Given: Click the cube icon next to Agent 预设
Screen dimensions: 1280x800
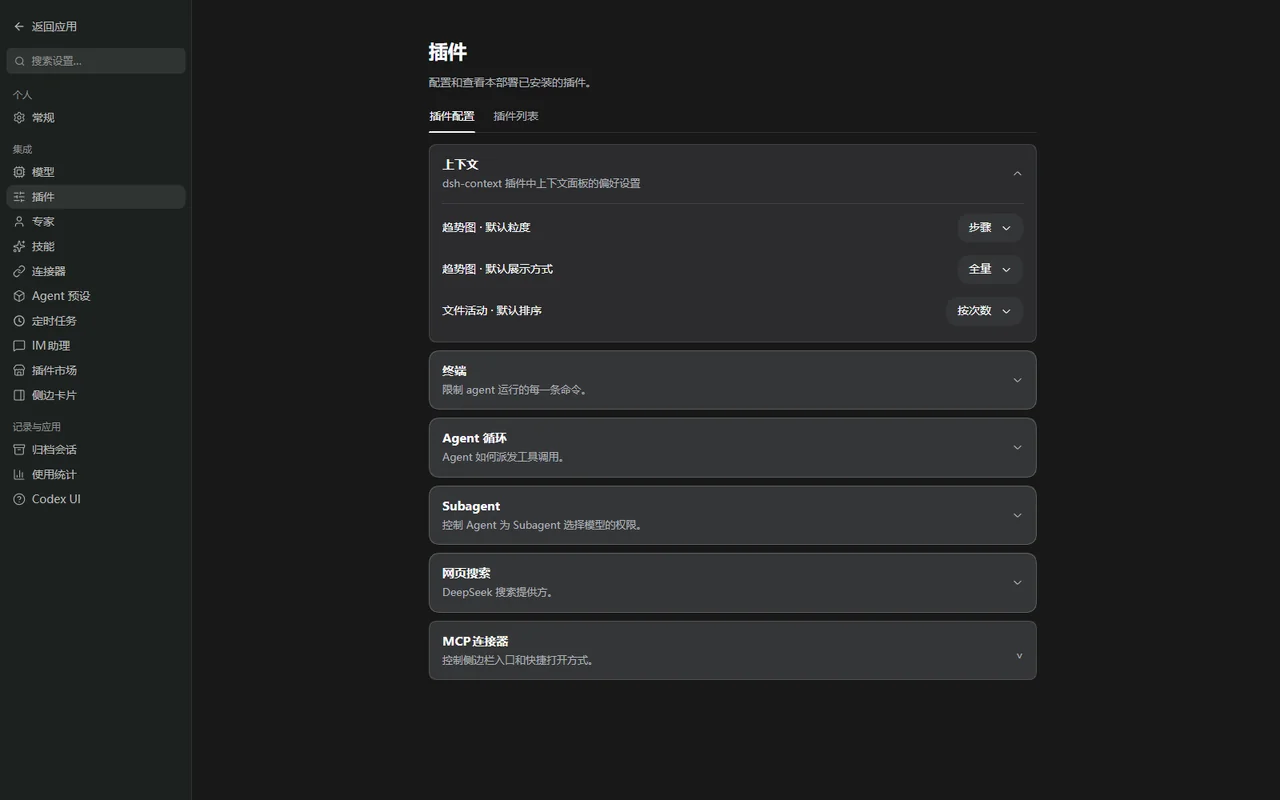Looking at the screenshot, I should [19, 296].
